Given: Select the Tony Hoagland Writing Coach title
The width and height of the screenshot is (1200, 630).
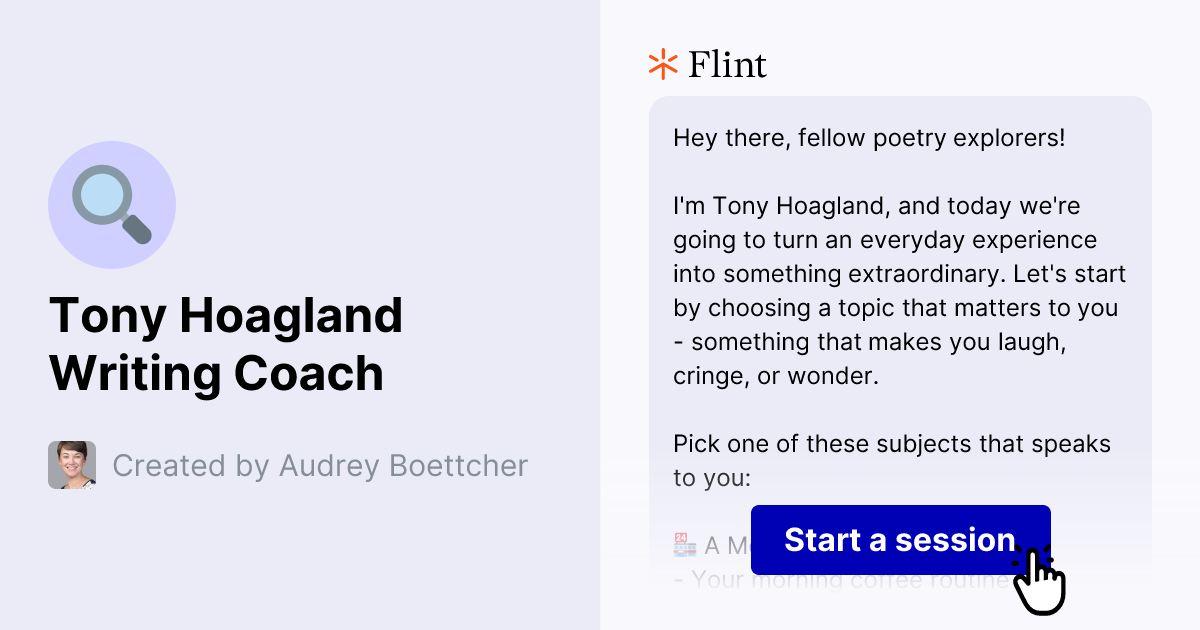Looking at the screenshot, I should pyautogui.click(x=226, y=344).
